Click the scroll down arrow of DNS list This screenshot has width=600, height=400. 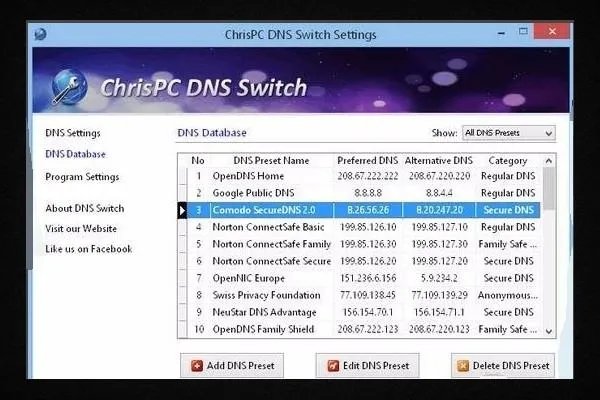point(549,331)
